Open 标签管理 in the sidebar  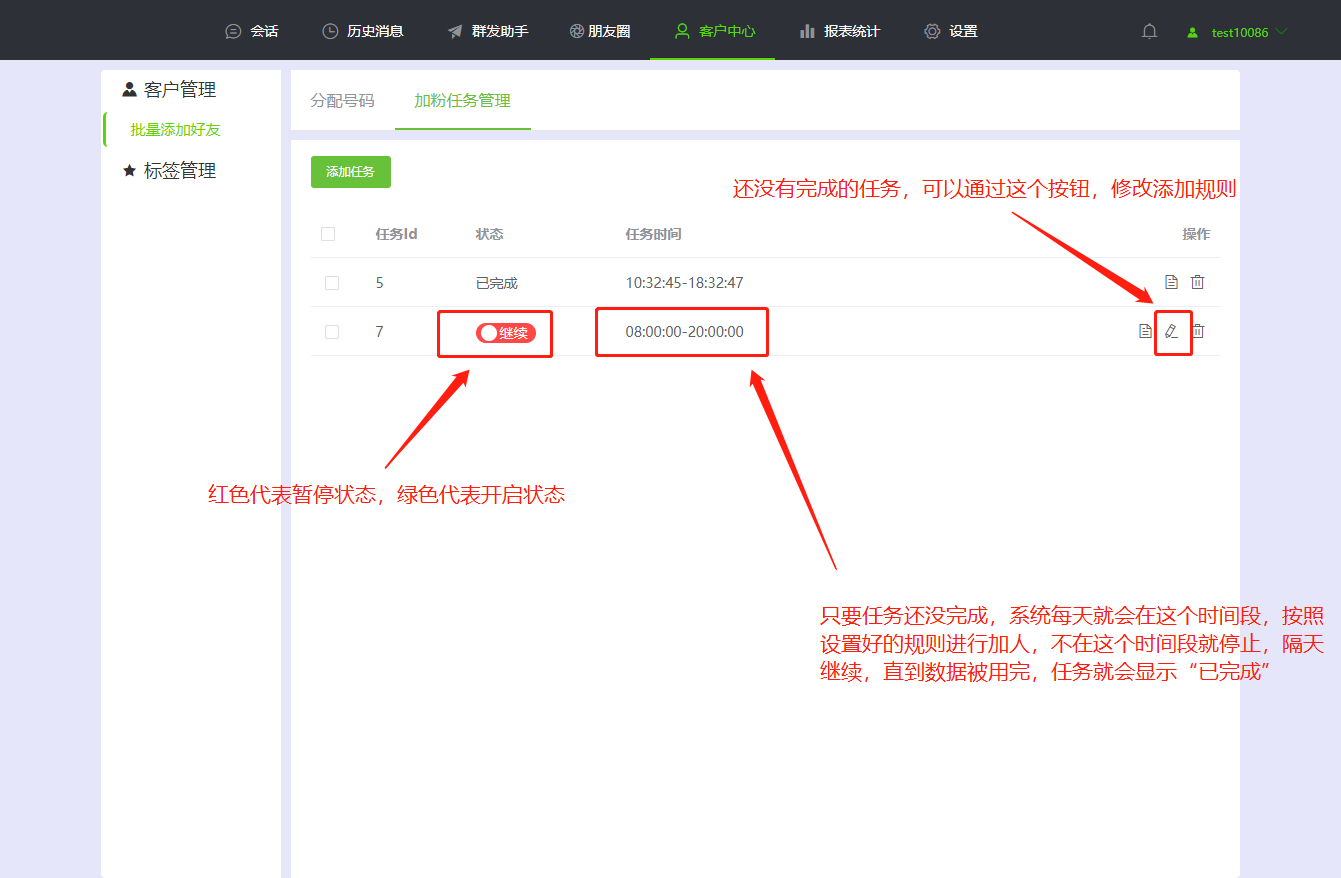169,171
